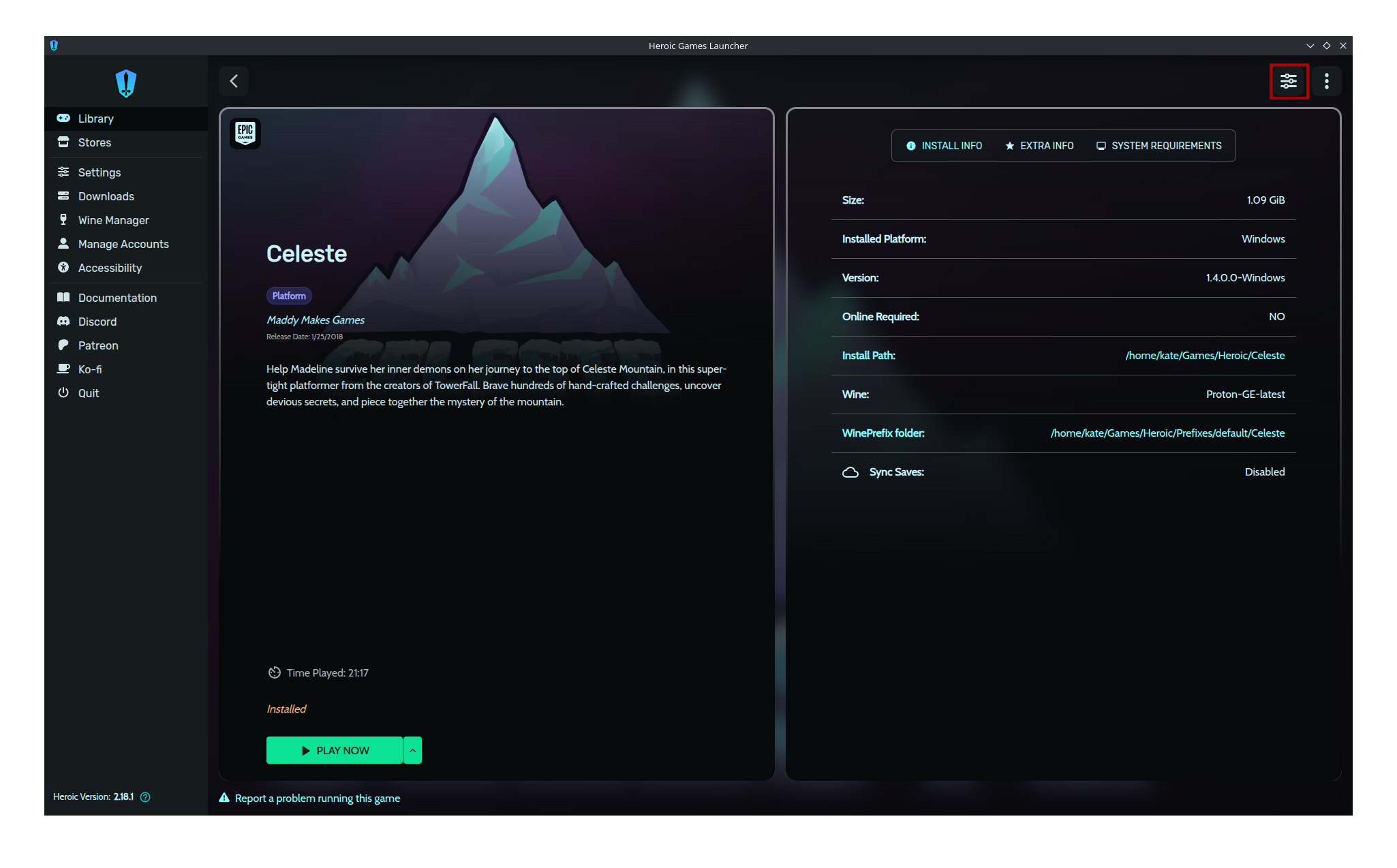Switch to the Install Info tab

[944, 146]
